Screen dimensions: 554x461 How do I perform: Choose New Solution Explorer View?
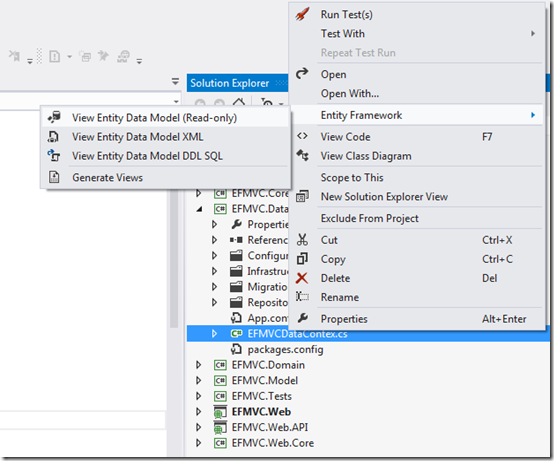click(x=384, y=196)
